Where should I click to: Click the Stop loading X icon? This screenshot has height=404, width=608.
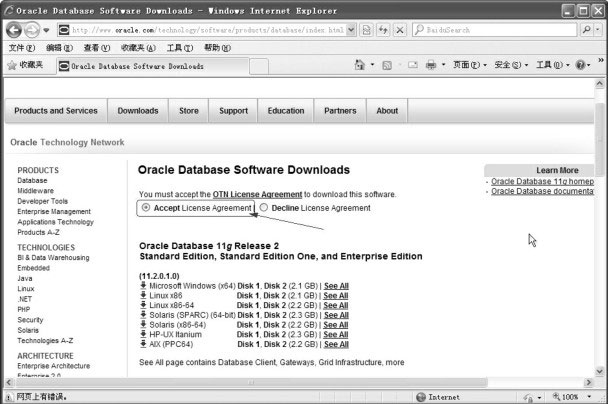(x=400, y=30)
